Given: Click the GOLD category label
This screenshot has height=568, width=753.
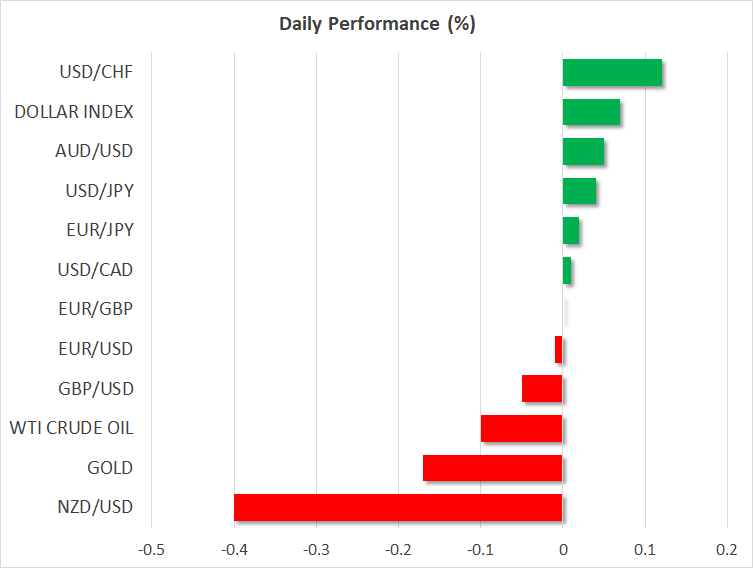Looking at the screenshot, I should [111, 468].
